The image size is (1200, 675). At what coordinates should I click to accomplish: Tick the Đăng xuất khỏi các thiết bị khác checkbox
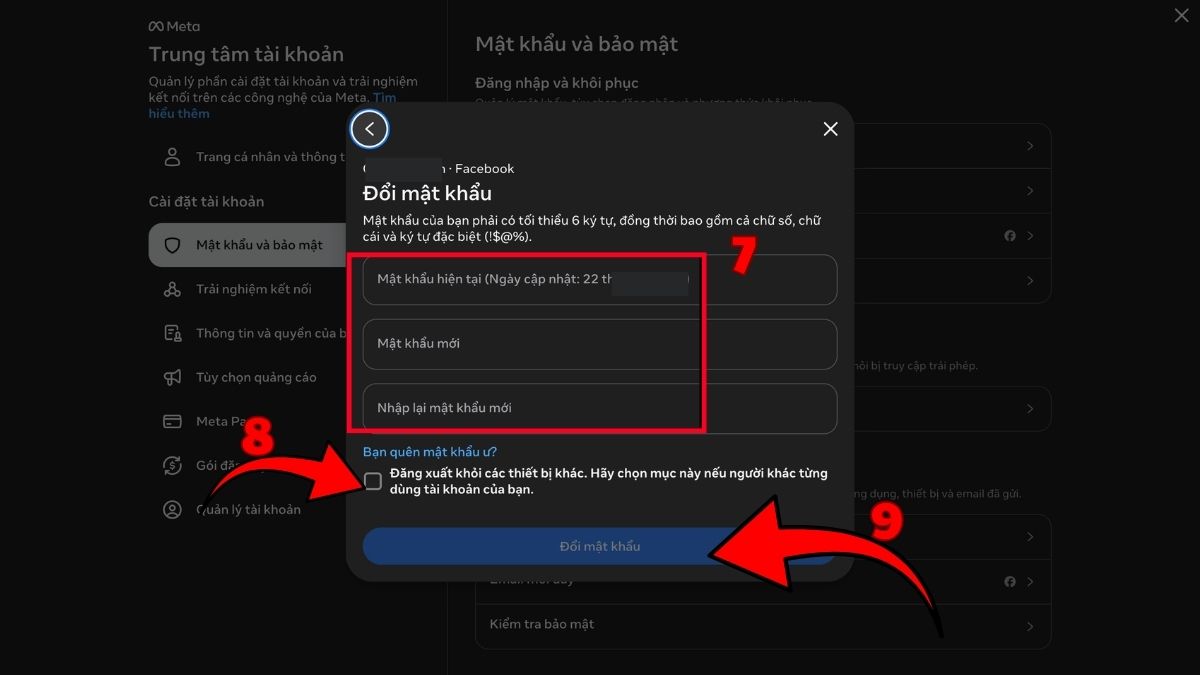point(373,481)
